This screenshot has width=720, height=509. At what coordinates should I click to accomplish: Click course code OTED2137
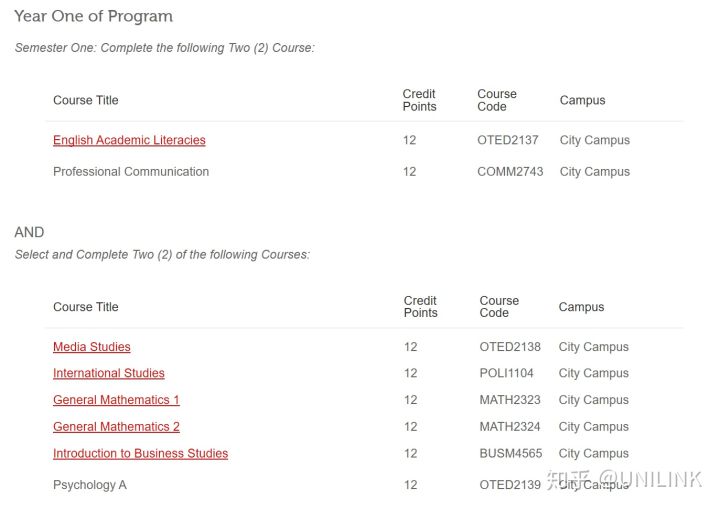click(507, 140)
